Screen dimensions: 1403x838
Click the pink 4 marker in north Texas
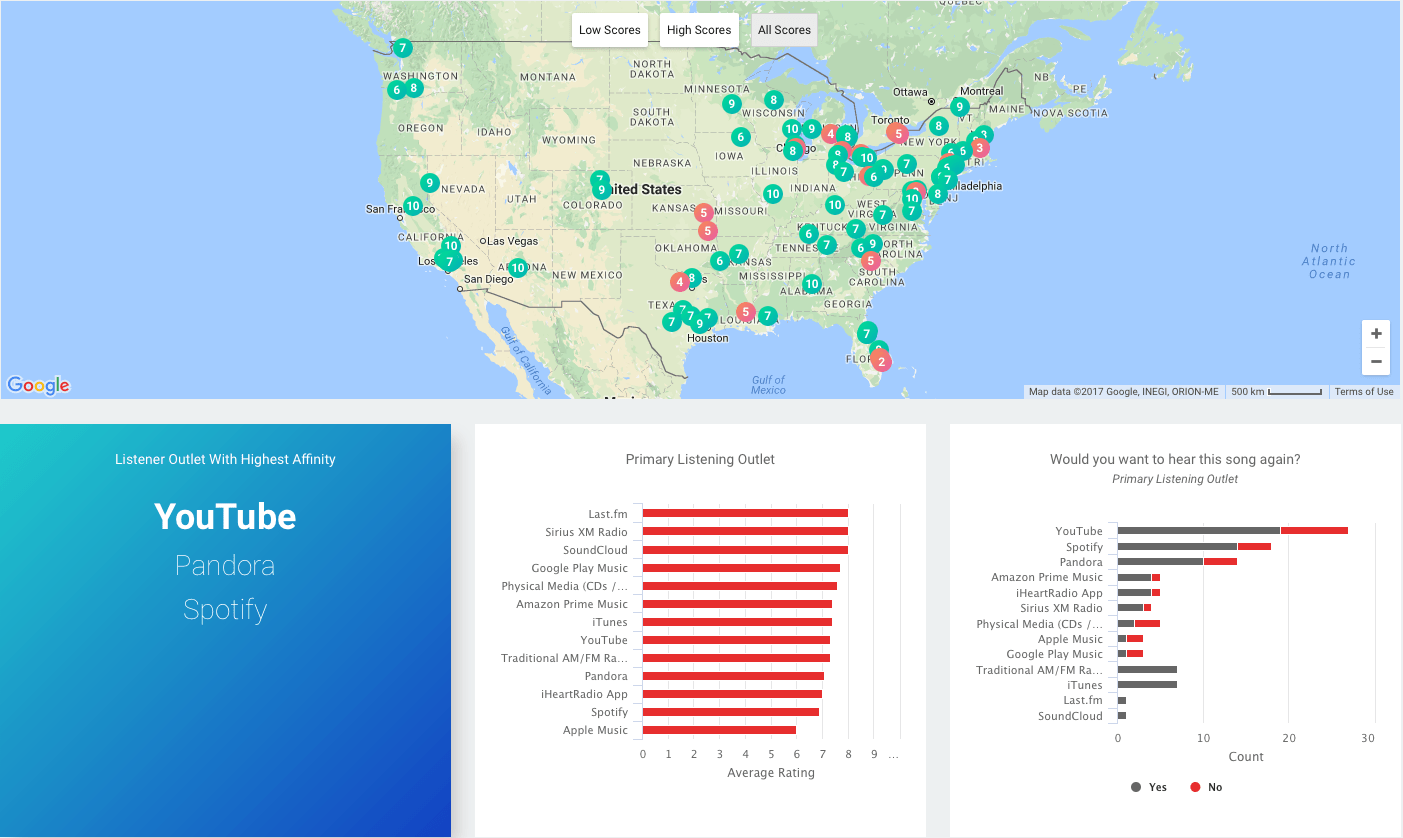pyautogui.click(x=679, y=282)
